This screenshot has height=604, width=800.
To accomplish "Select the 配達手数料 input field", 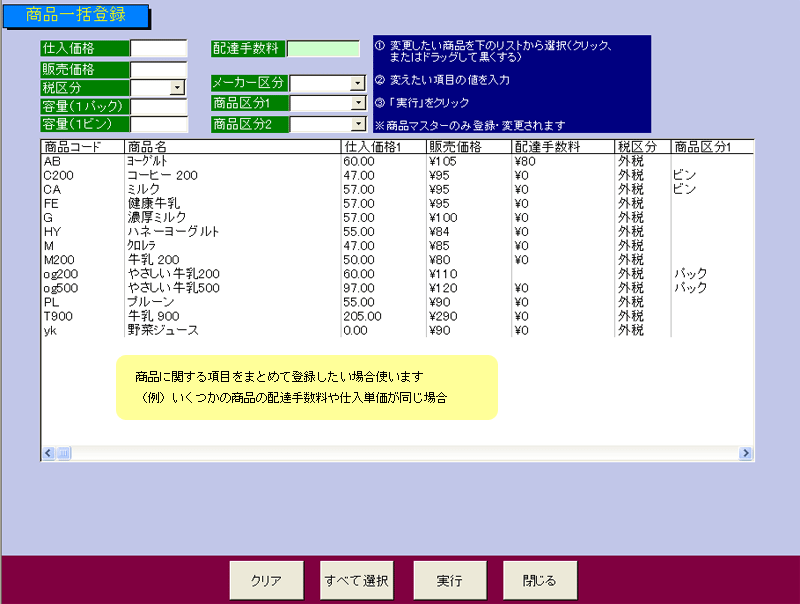I will coord(323,49).
